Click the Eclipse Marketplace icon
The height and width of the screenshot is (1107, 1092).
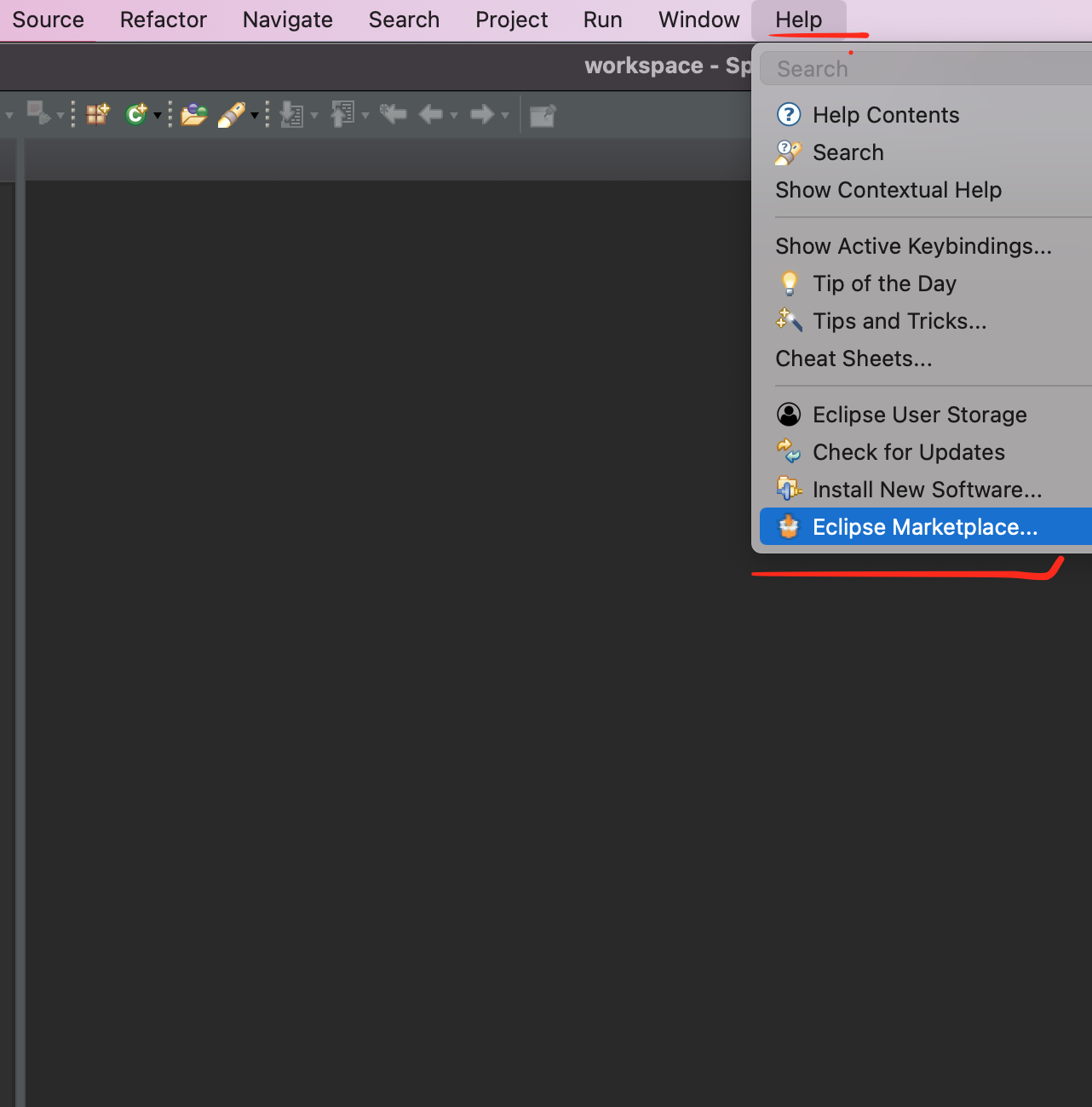790,527
